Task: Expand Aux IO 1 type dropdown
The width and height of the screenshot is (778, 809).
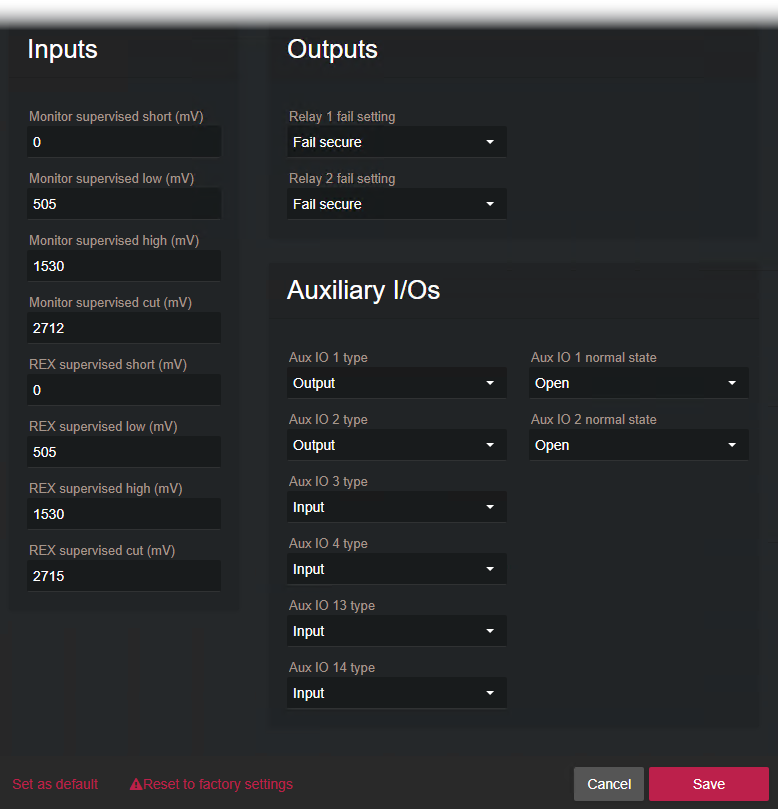Action: click(396, 383)
